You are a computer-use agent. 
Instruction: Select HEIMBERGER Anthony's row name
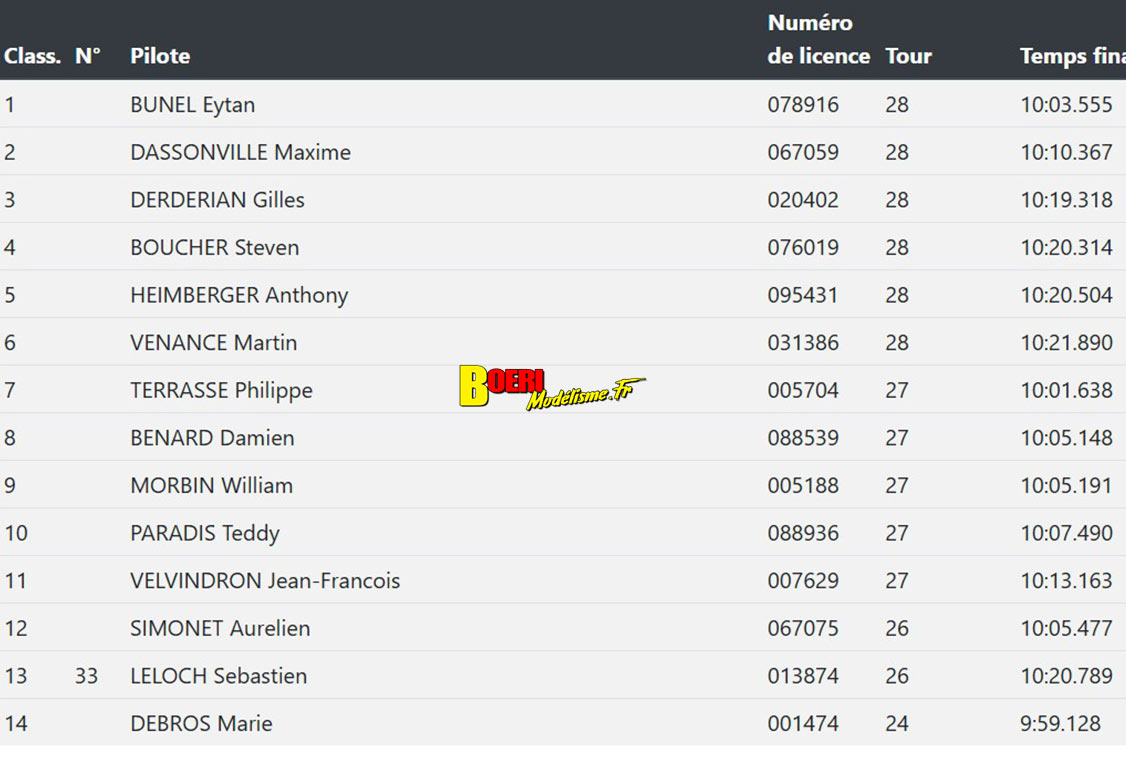click(239, 296)
